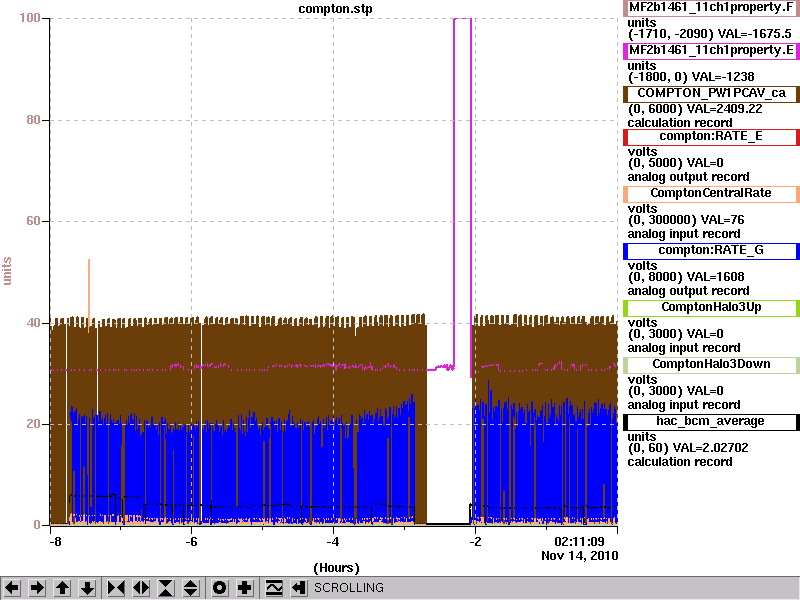Click 'calculation record' under hac_bcm_average

[x=680, y=462]
